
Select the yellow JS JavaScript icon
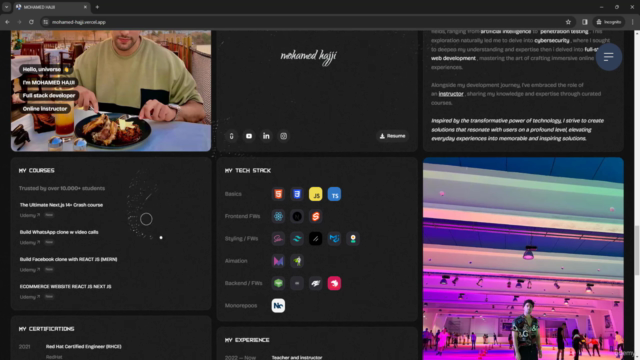316,194
